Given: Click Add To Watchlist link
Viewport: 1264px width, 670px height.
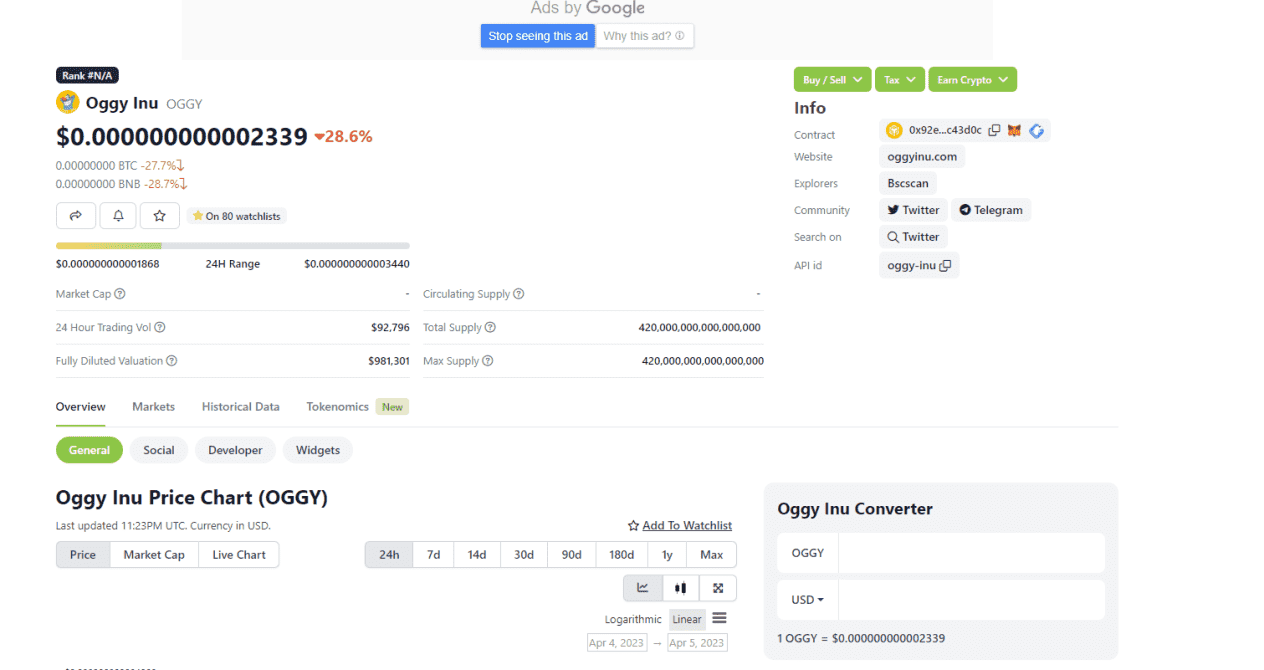Looking at the screenshot, I should (x=687, y=526).
